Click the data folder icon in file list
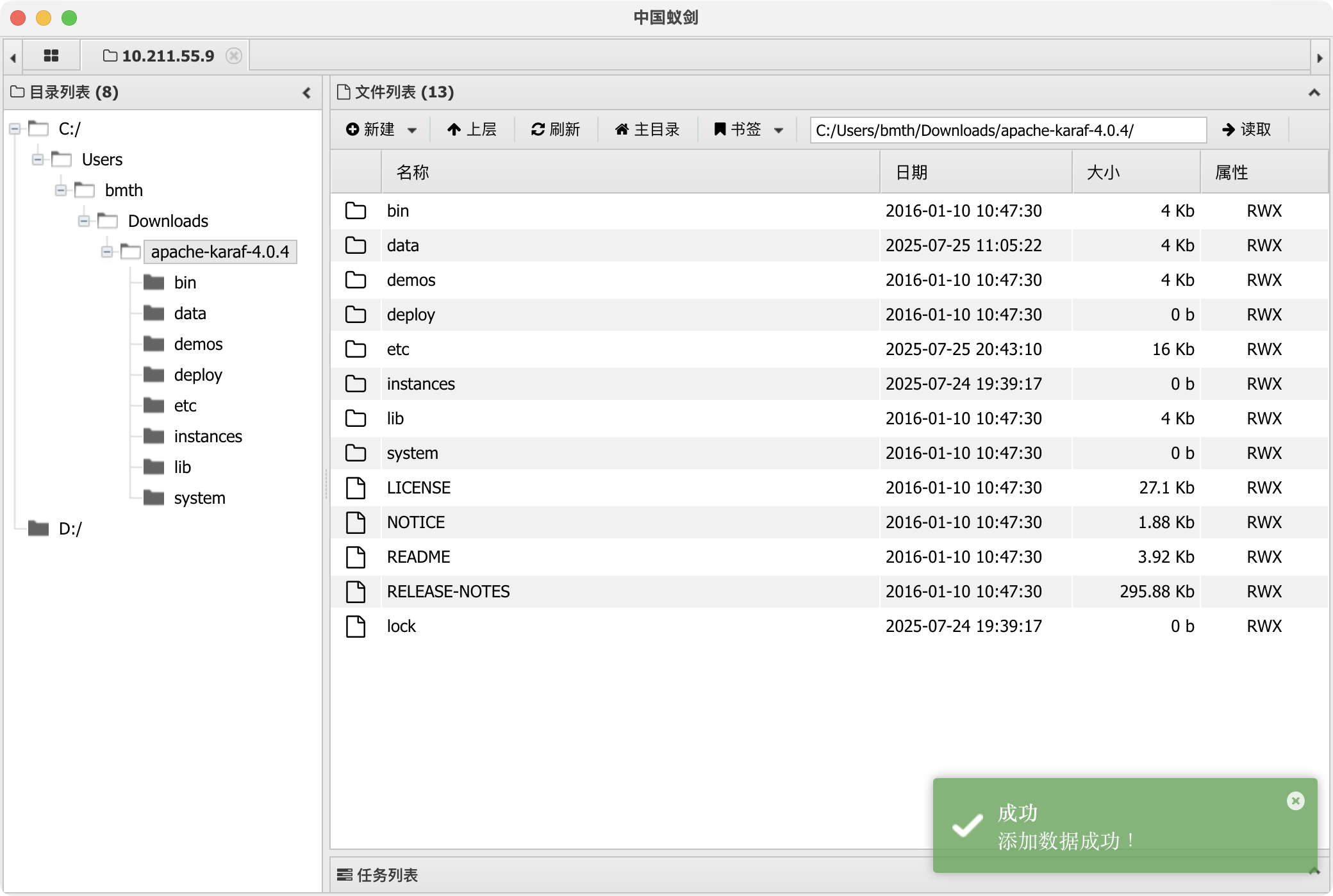This screenshot has height=896, width=1333. [x=356, y=245]
